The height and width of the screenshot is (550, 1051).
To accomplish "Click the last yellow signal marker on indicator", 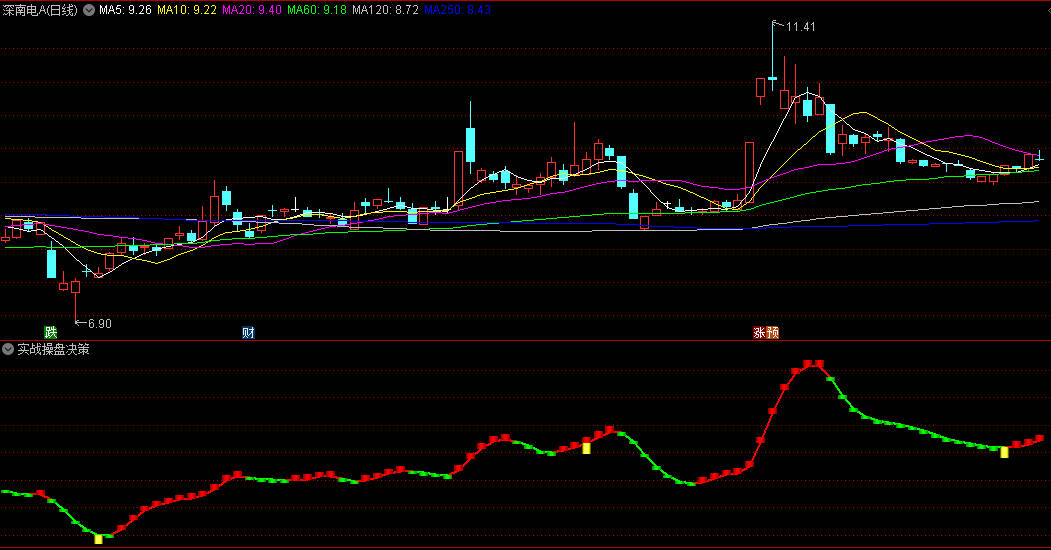I will (x=1004, y=453).
